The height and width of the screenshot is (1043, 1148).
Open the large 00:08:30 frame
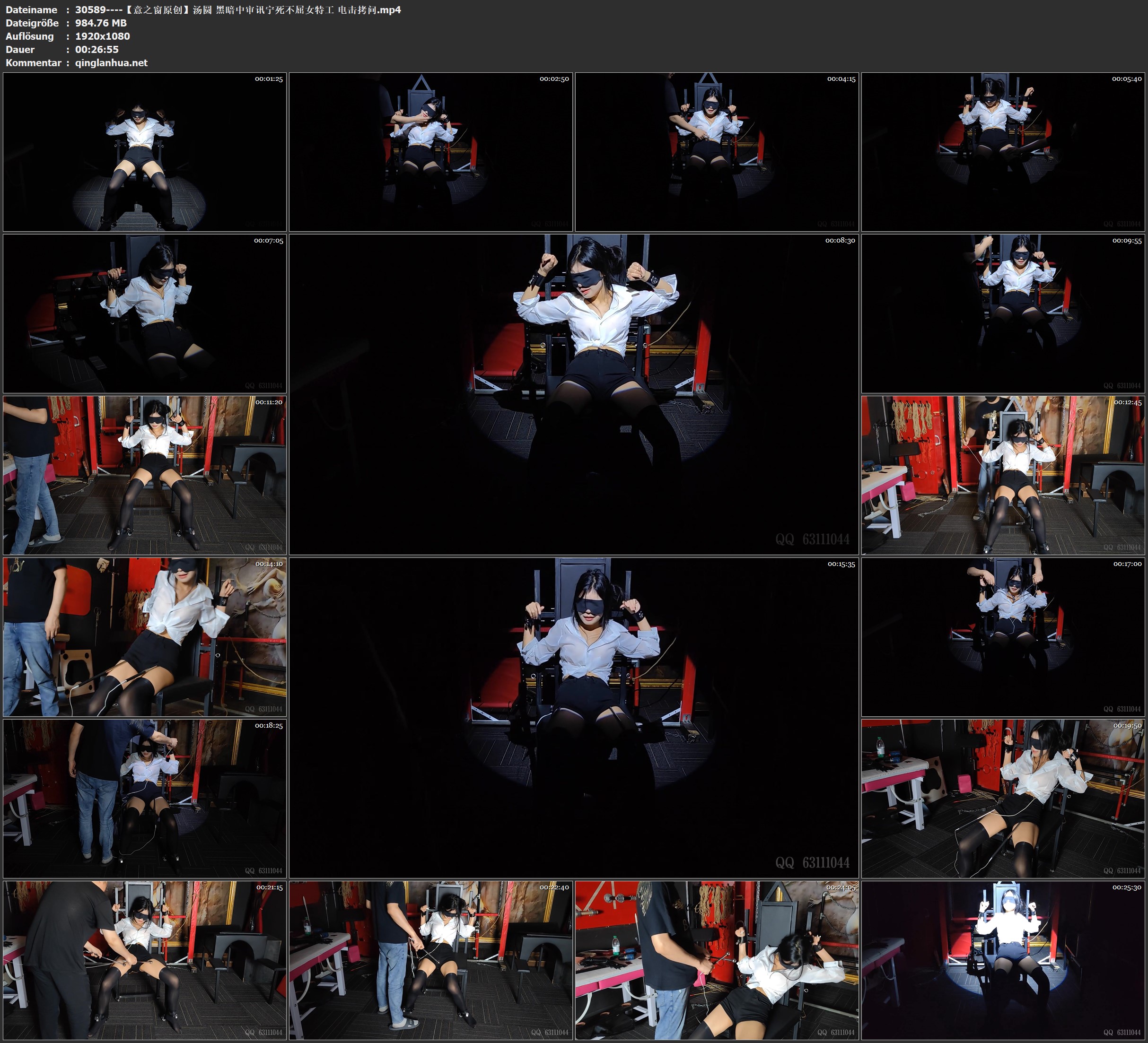point(573,394)
